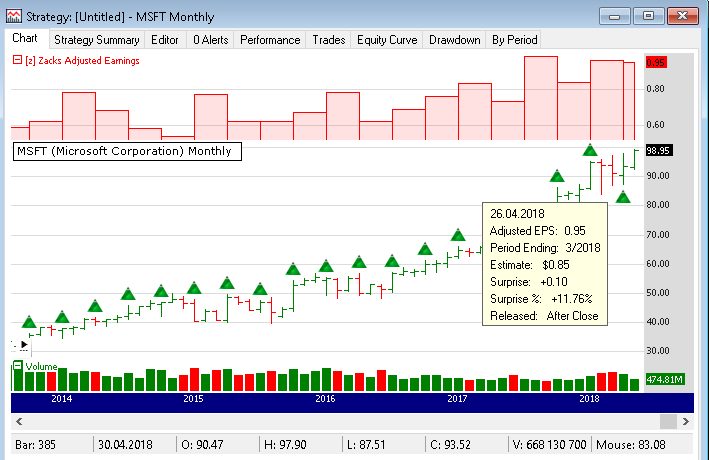This screenshot has width=709, height=460.
Task: Click the Mouse: 83.08 status entry
Action: pyautogui.click(x=631, y=445)
